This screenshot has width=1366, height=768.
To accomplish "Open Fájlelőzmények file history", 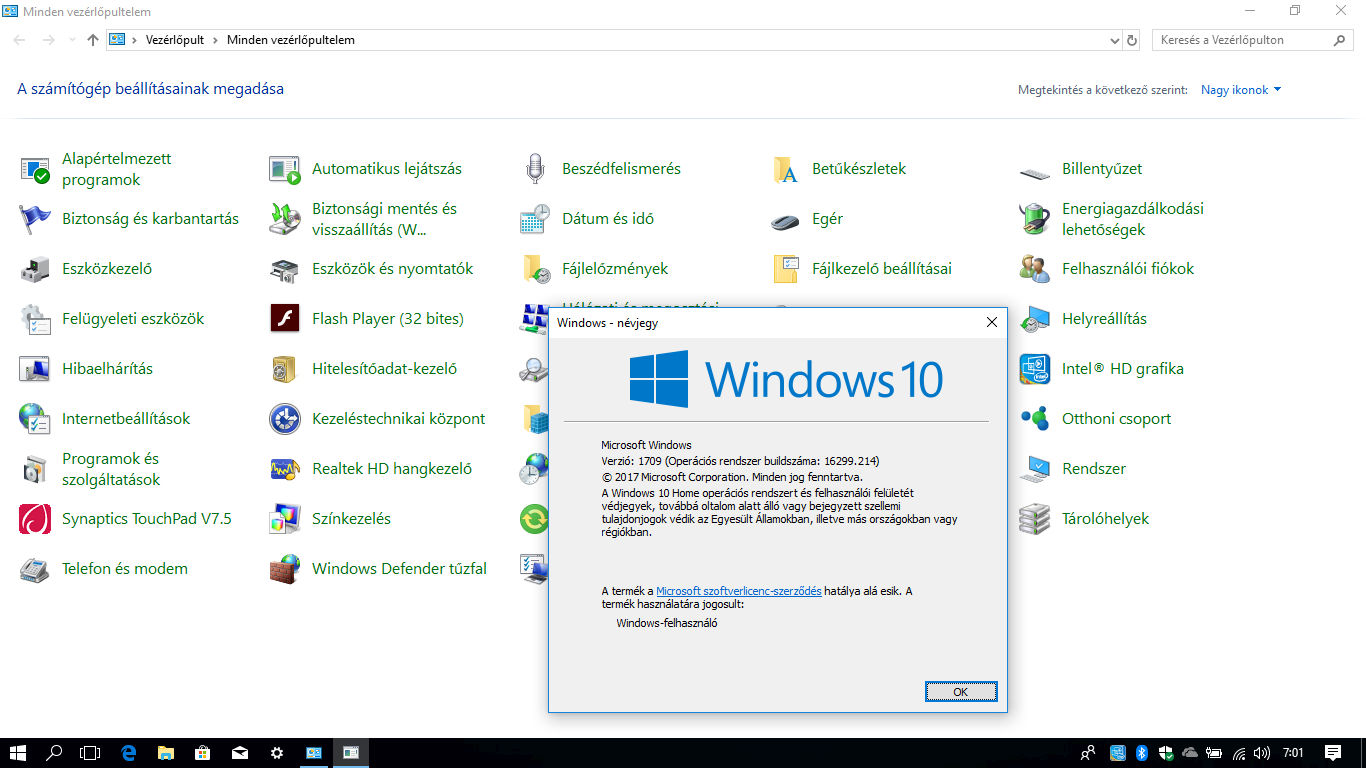I will tap(594, 269).
